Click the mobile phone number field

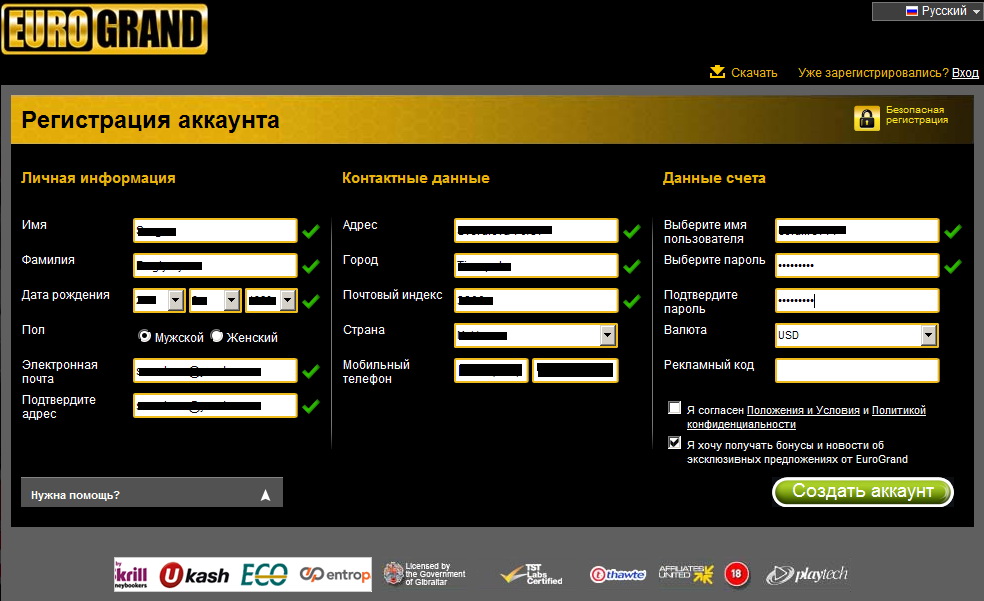click(x=575, y=370)
